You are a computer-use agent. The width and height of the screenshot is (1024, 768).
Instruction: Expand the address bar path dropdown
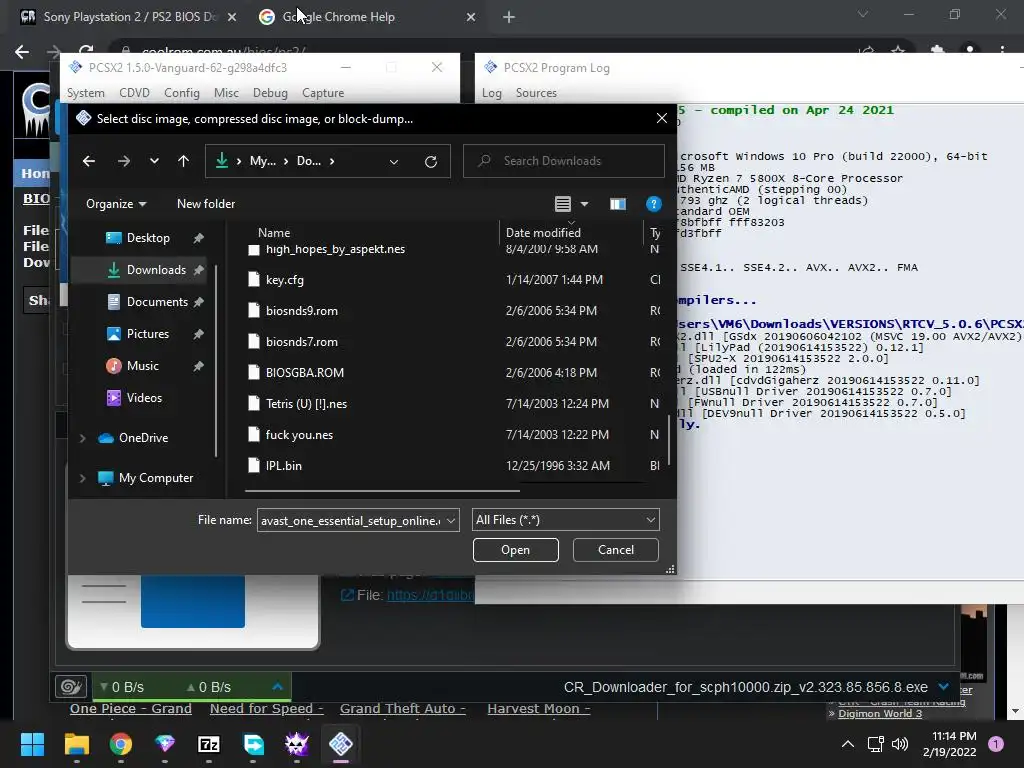point(394,161)
